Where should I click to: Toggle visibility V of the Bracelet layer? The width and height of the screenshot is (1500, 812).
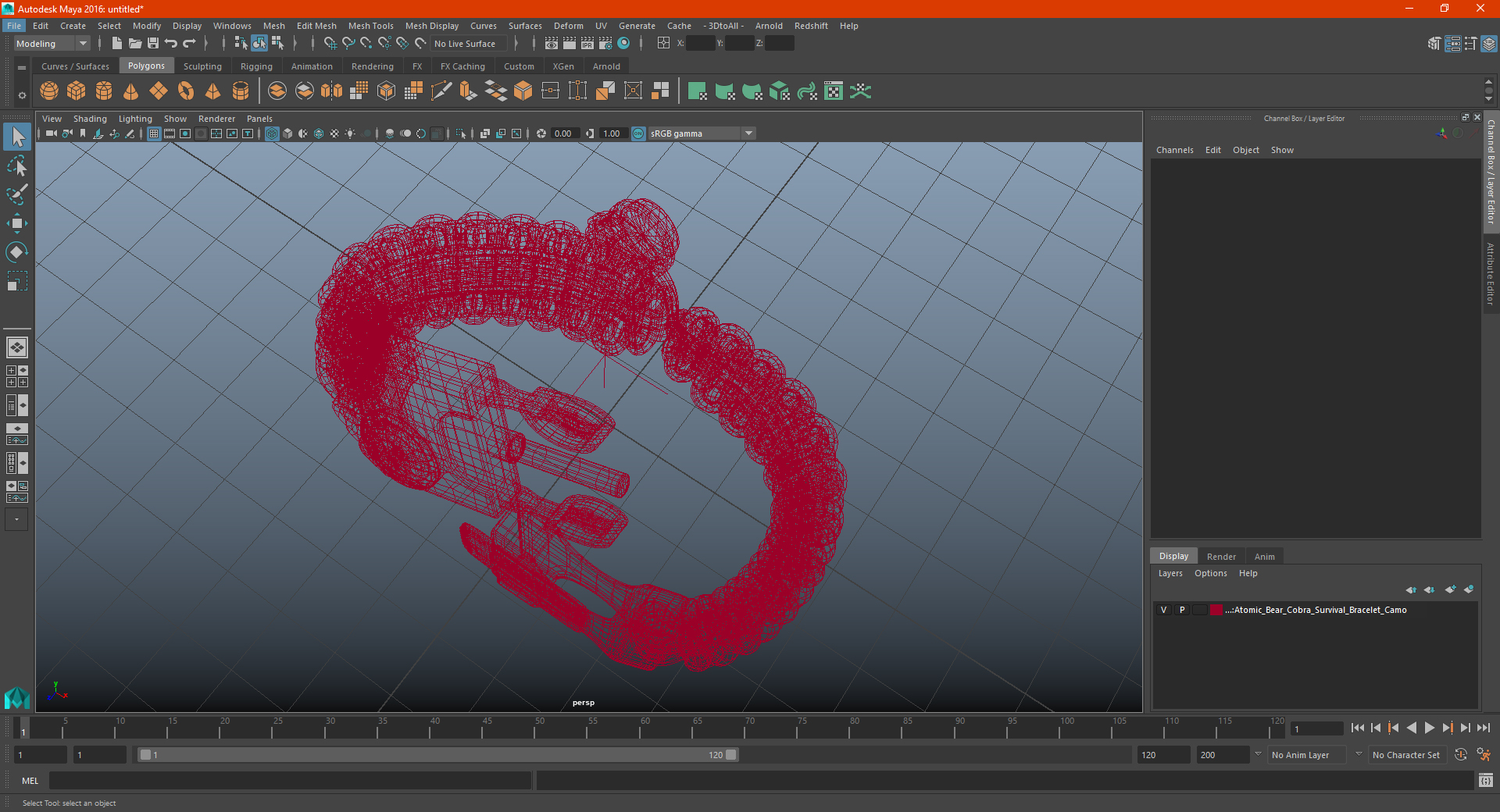pyautogui.click(x=1163, y=610)
